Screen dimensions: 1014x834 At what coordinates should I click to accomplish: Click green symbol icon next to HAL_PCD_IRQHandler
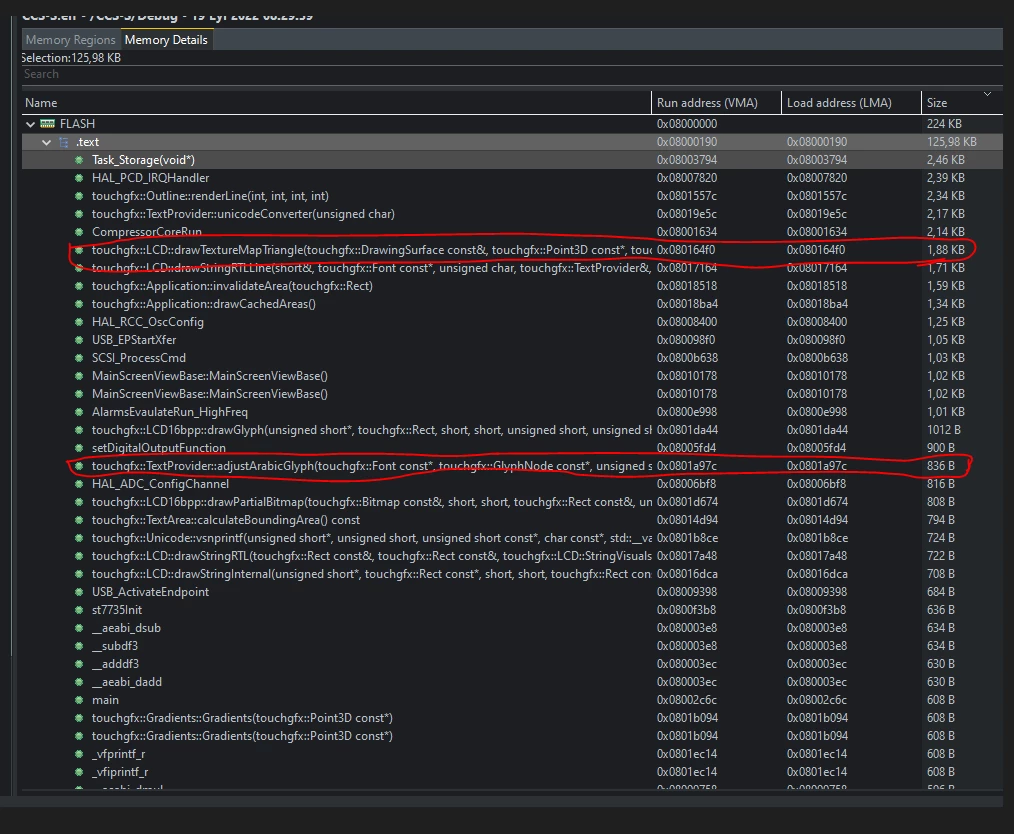coord(79,178)
